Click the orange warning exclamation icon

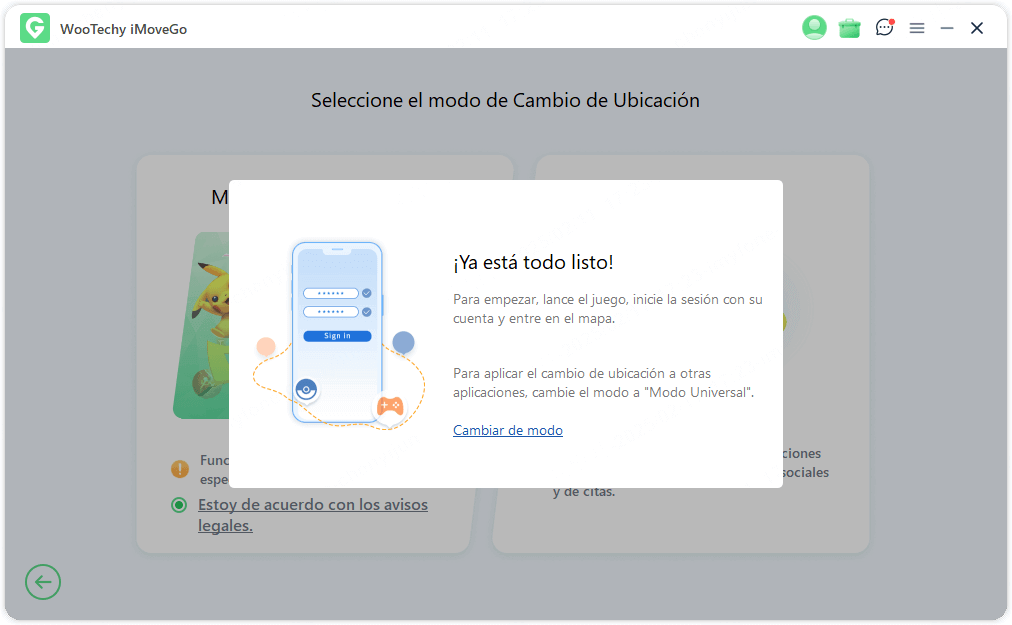pos(179,468)
